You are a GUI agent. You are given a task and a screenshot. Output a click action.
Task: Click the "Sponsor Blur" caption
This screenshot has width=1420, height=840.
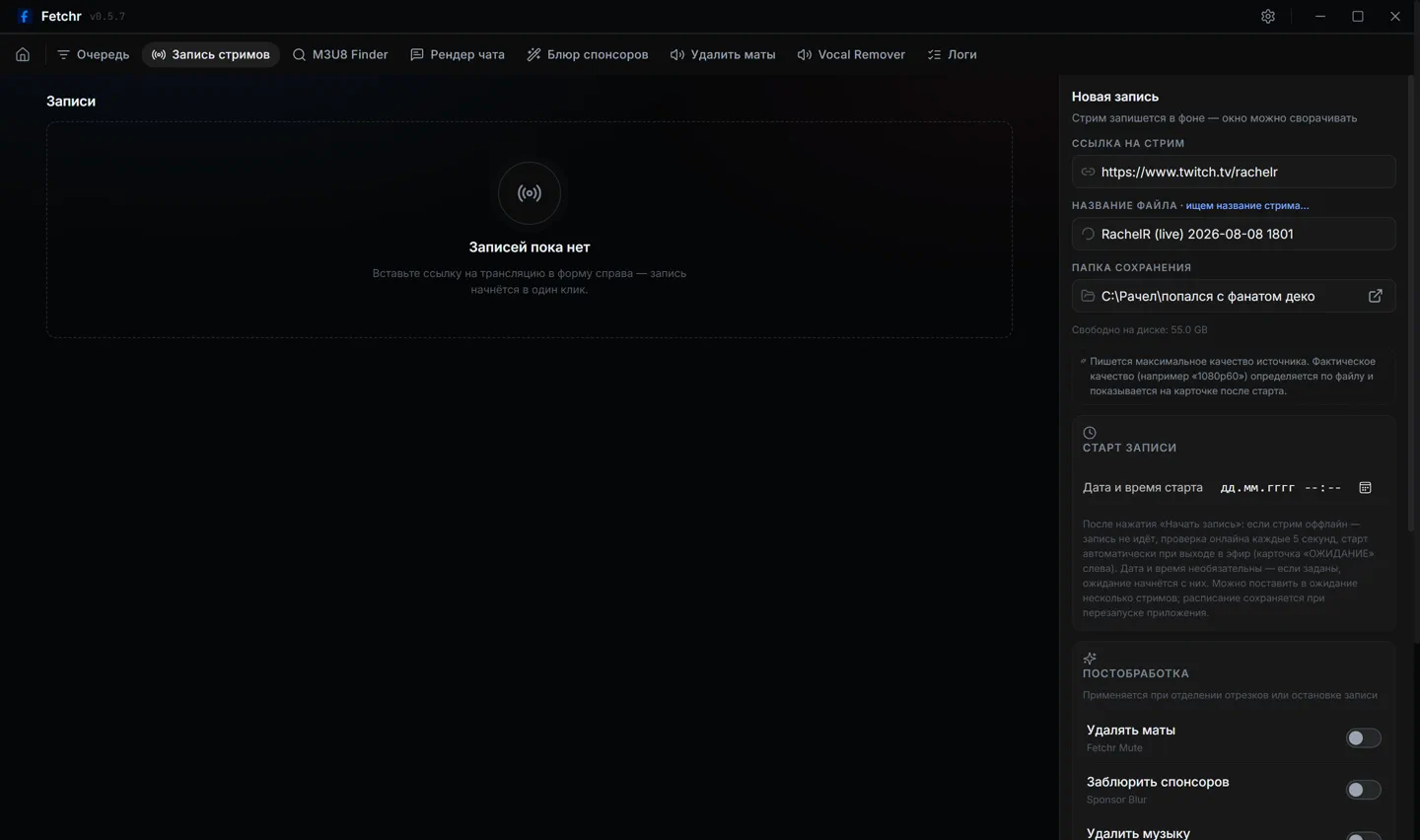[x=1116, y=800]
